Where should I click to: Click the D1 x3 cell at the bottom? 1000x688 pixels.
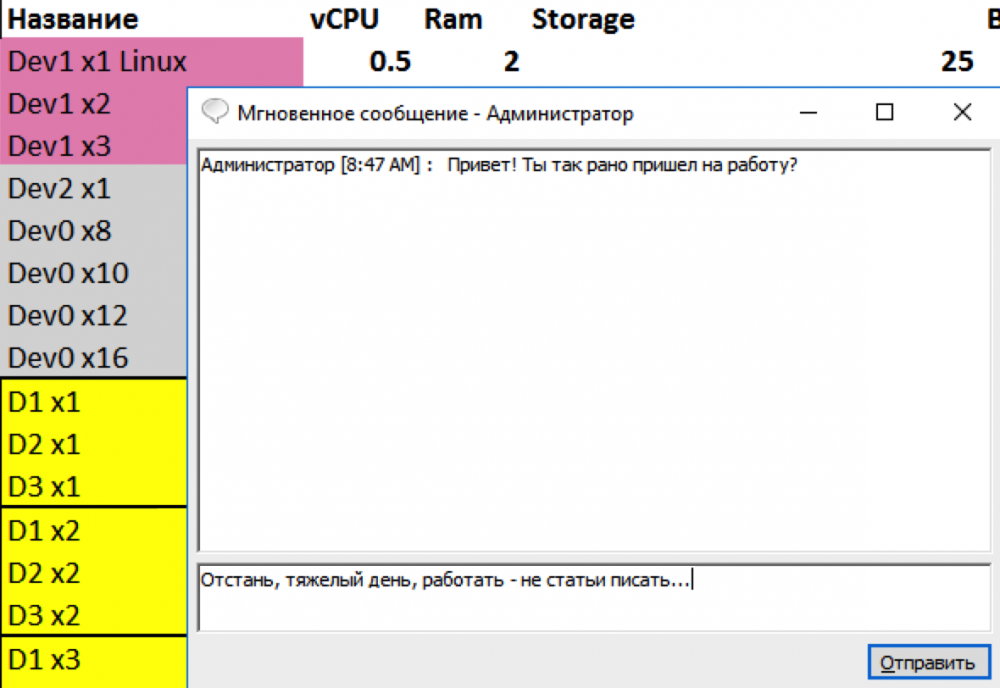click(60, 660)
